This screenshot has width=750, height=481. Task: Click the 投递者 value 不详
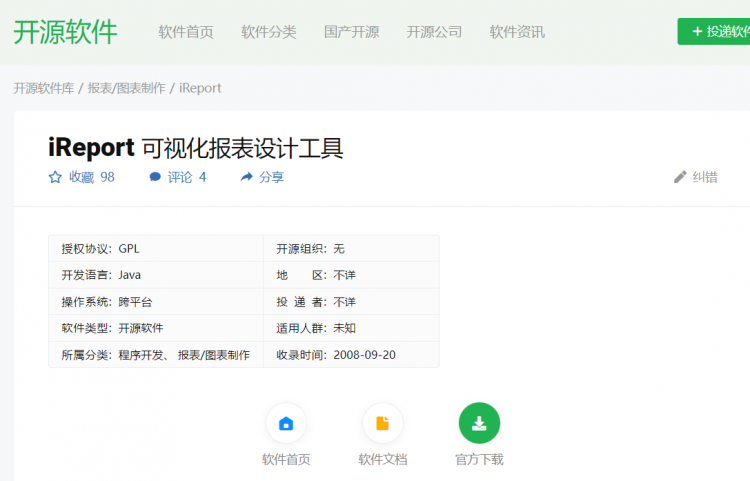[x=344, y=302]
